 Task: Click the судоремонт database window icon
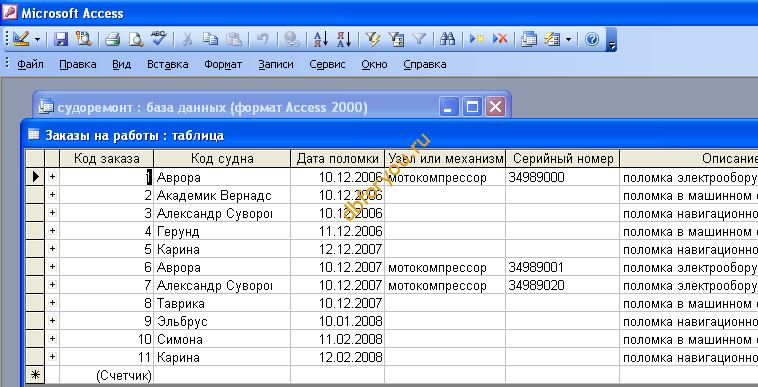[x=46, y=107]
